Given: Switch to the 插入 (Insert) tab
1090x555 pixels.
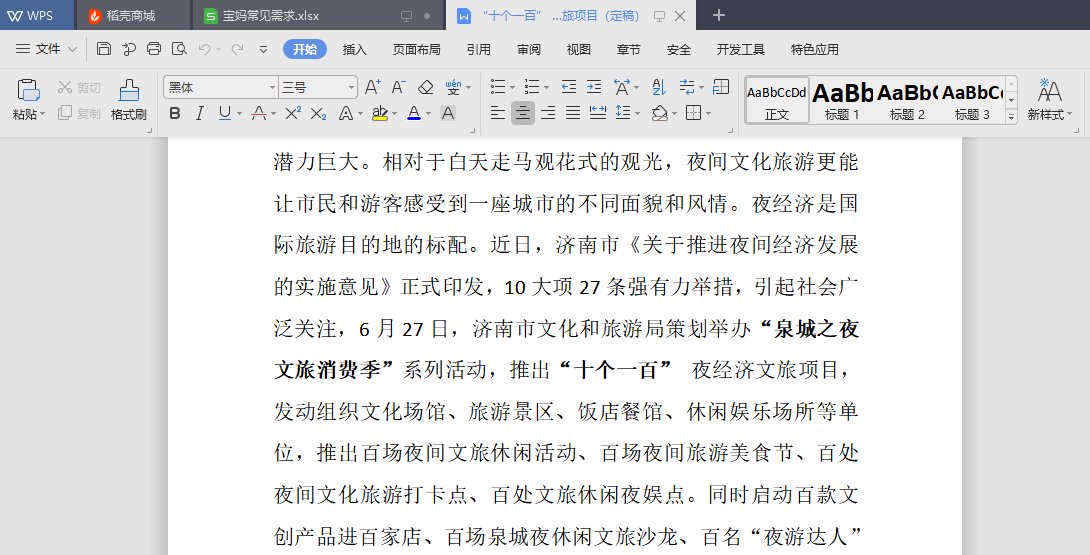Looking at the screenshot, I should pos(355,49).
